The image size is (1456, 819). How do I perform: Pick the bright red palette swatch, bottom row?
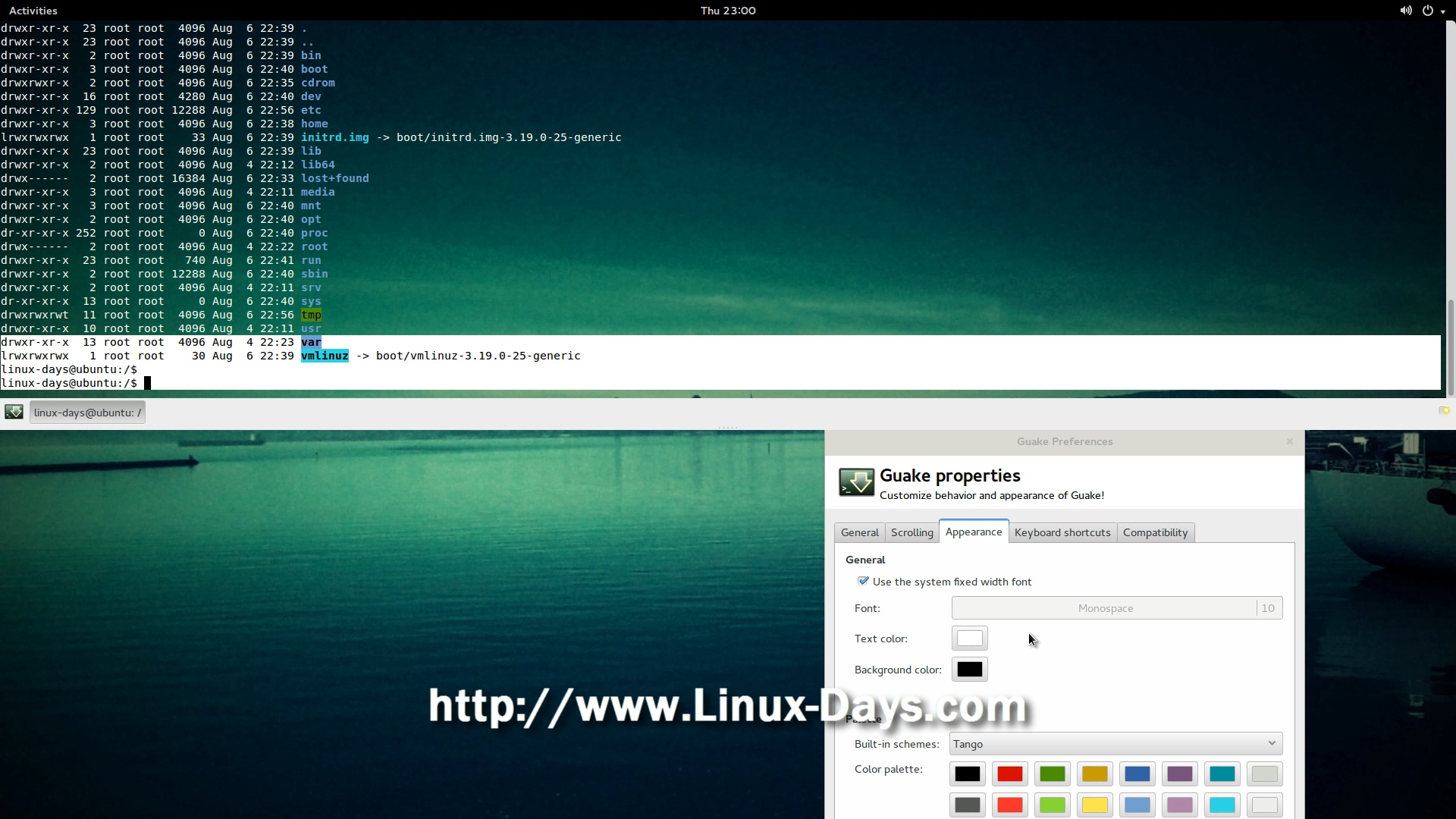click(x=1009, y=805)
